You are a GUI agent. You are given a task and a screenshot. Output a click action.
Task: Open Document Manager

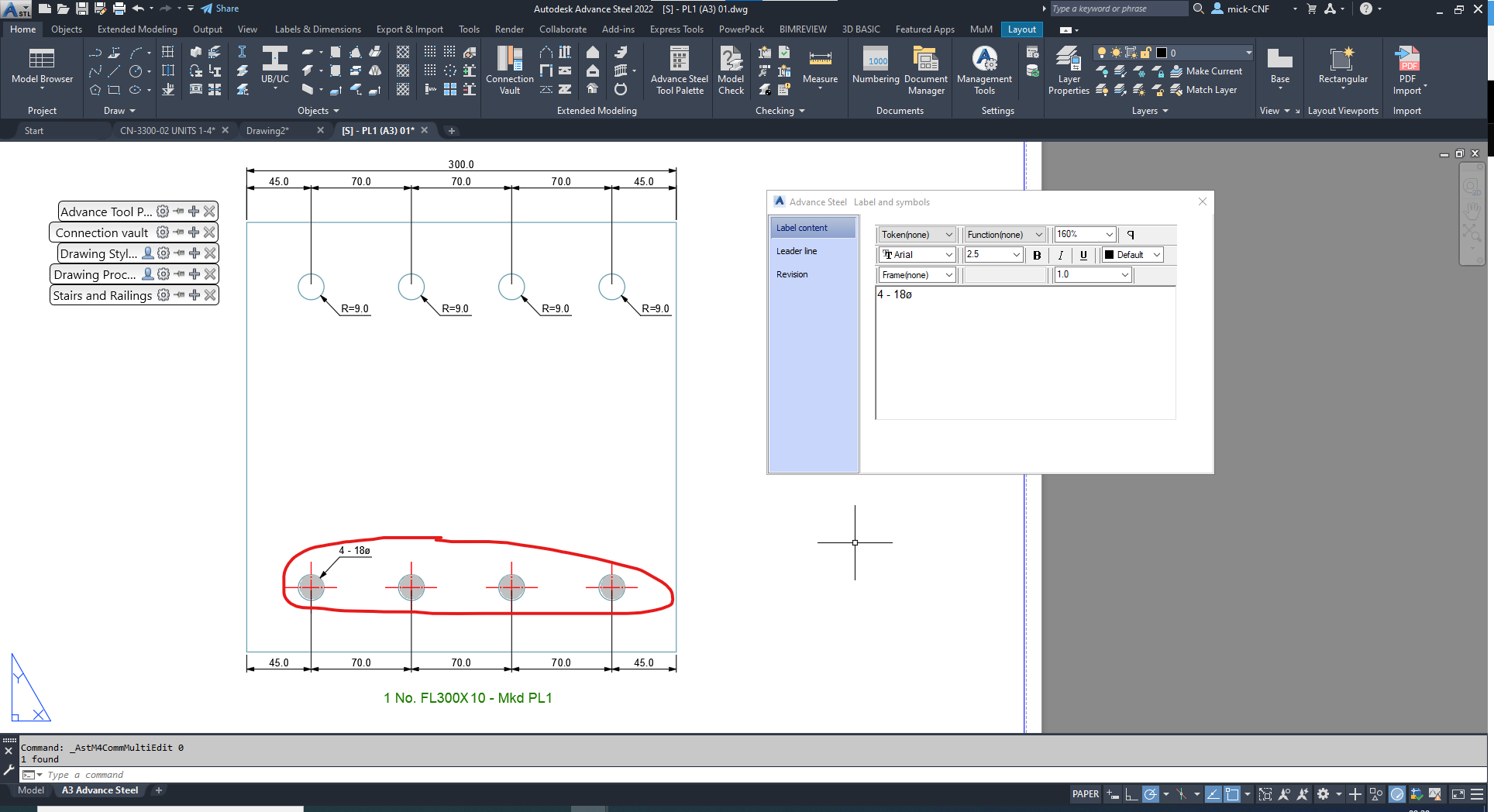(x=926, y=70)
